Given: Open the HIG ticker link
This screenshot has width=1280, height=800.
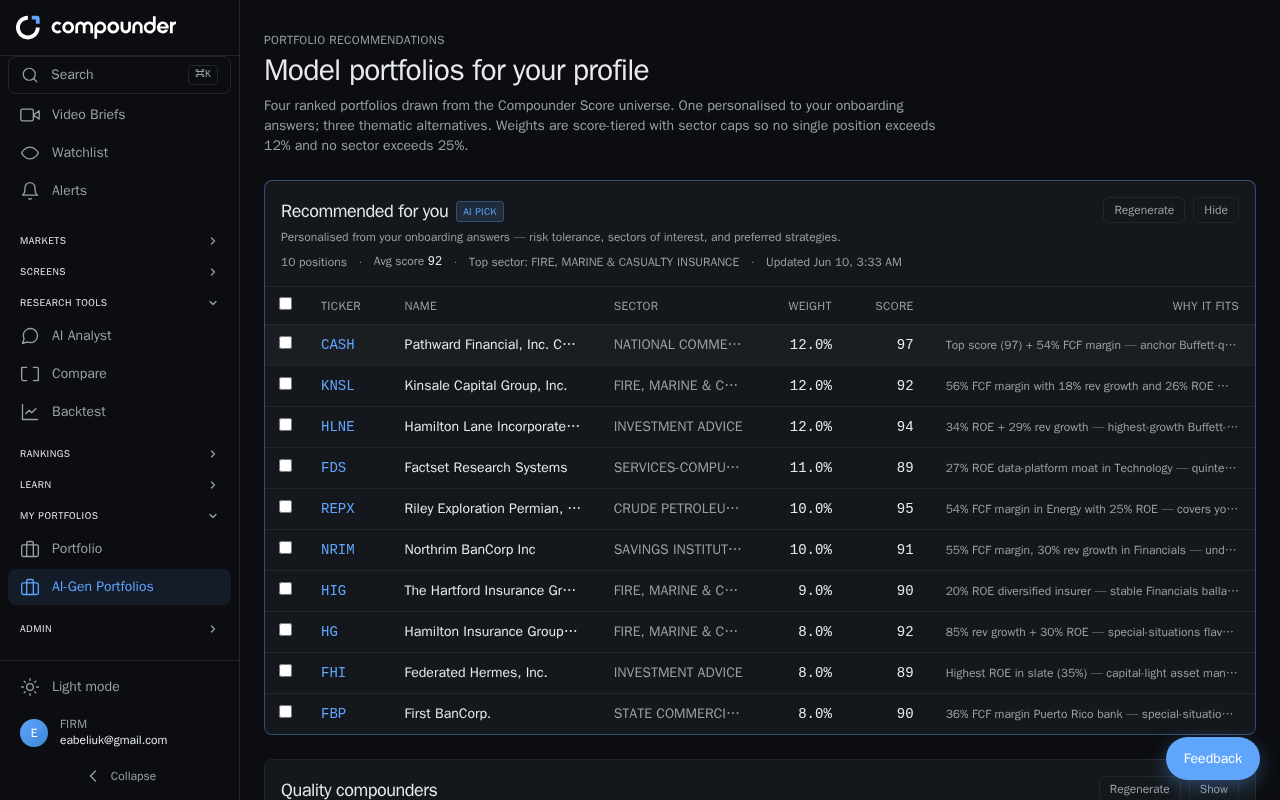Looking at the screenshot, I should (x=334, y=590).
